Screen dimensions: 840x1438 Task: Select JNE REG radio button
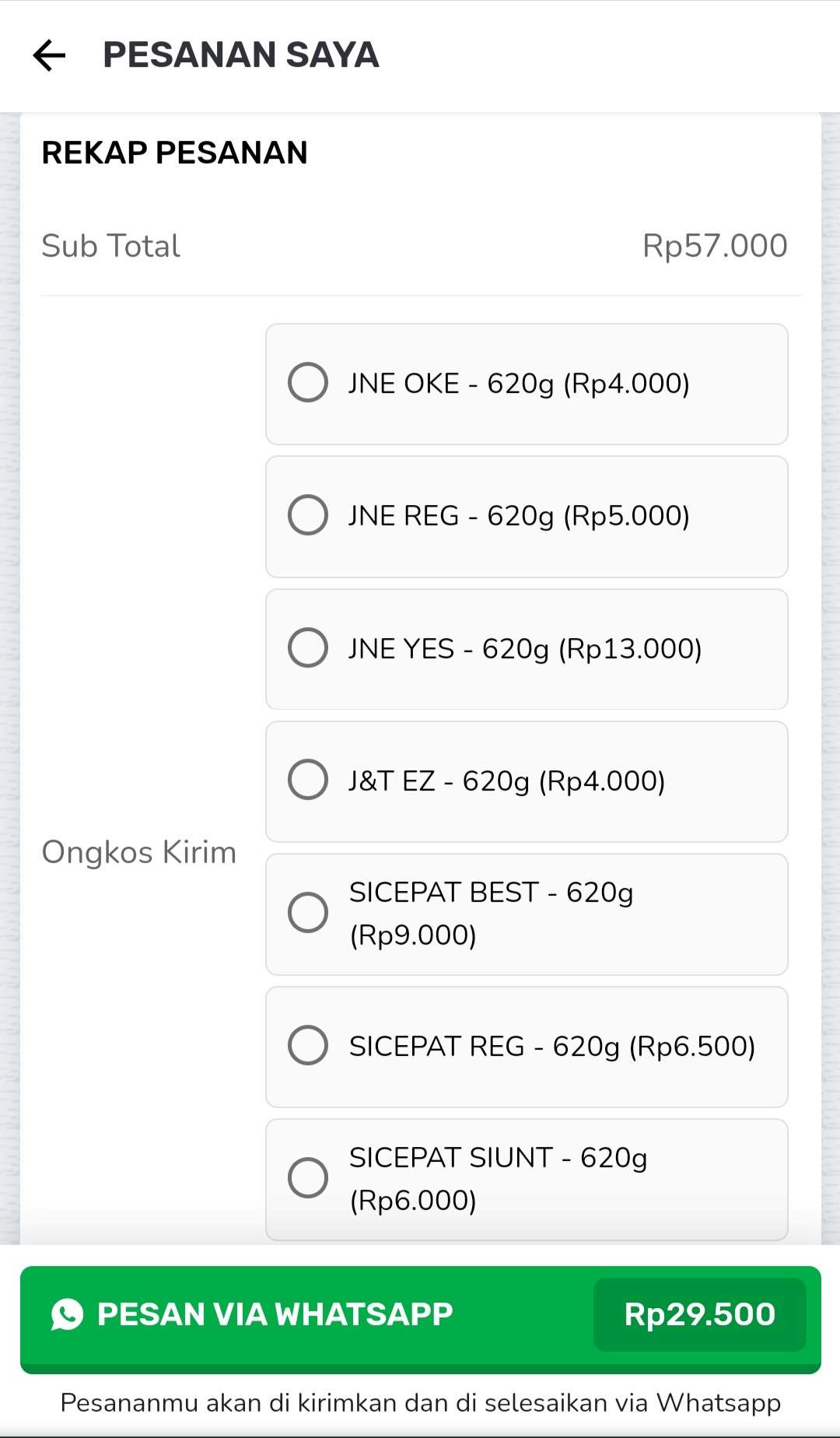(x=308, y=515)
